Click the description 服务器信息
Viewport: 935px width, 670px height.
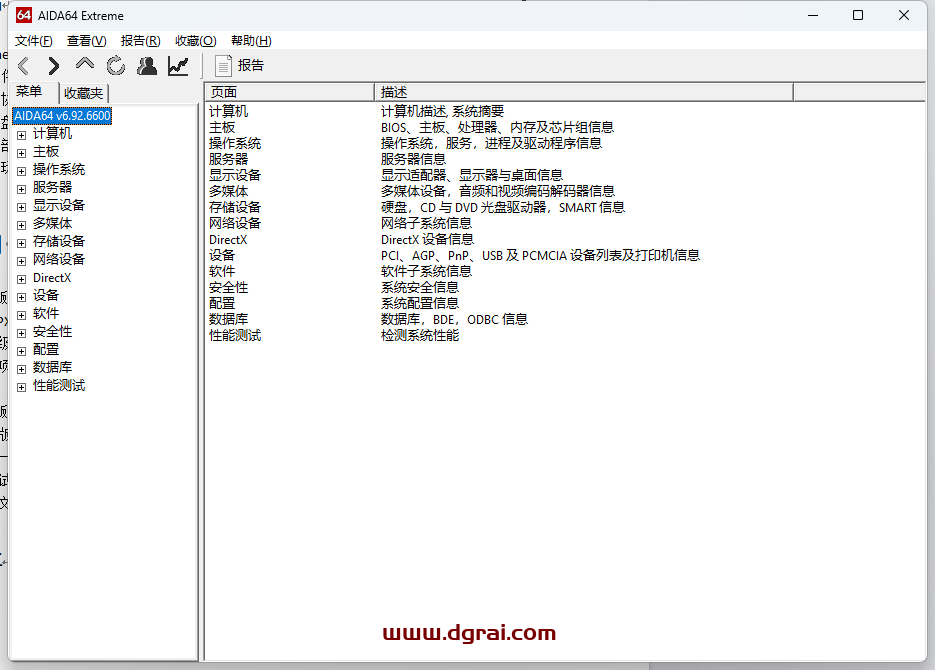[x=413, y=159]
